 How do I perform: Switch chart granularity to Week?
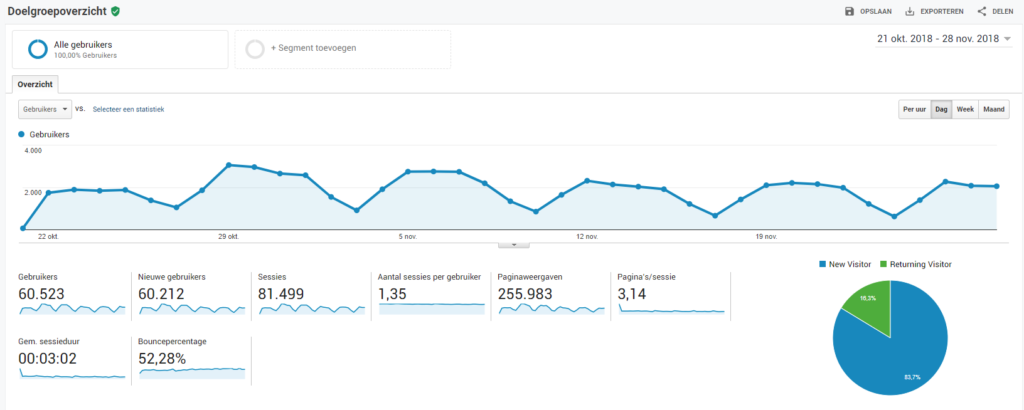[x=965, y=110]
